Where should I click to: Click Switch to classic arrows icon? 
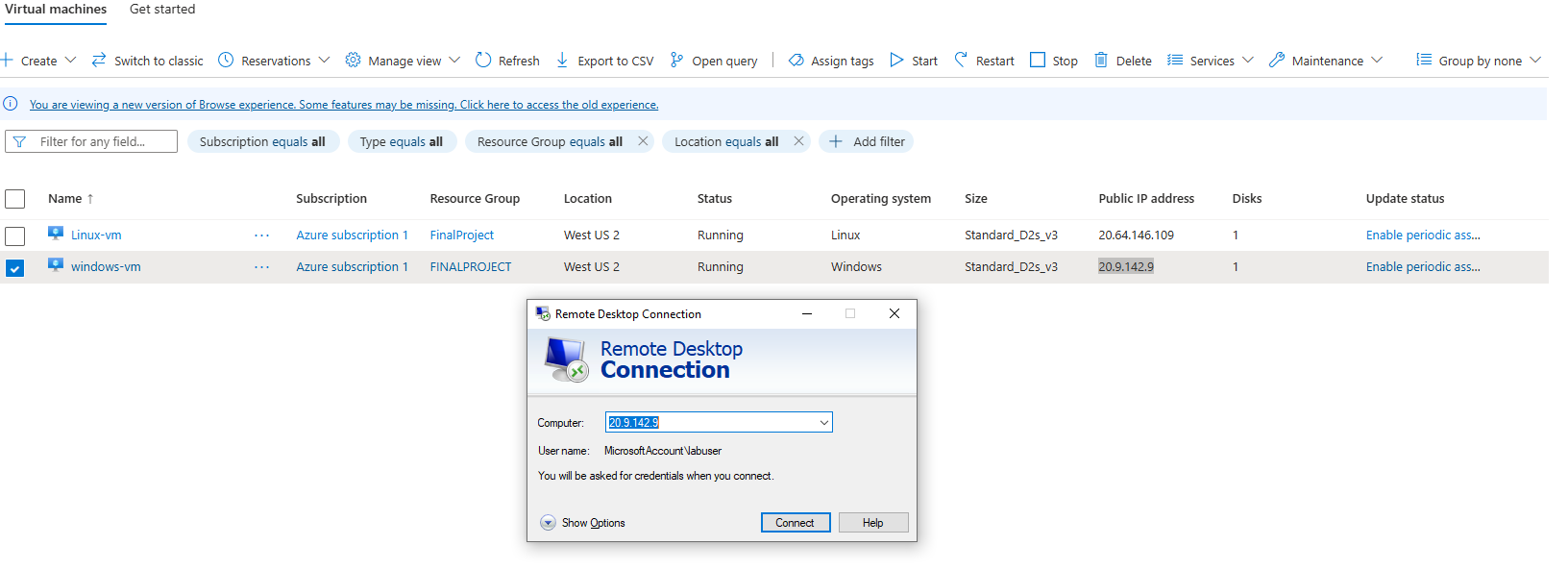99,60
